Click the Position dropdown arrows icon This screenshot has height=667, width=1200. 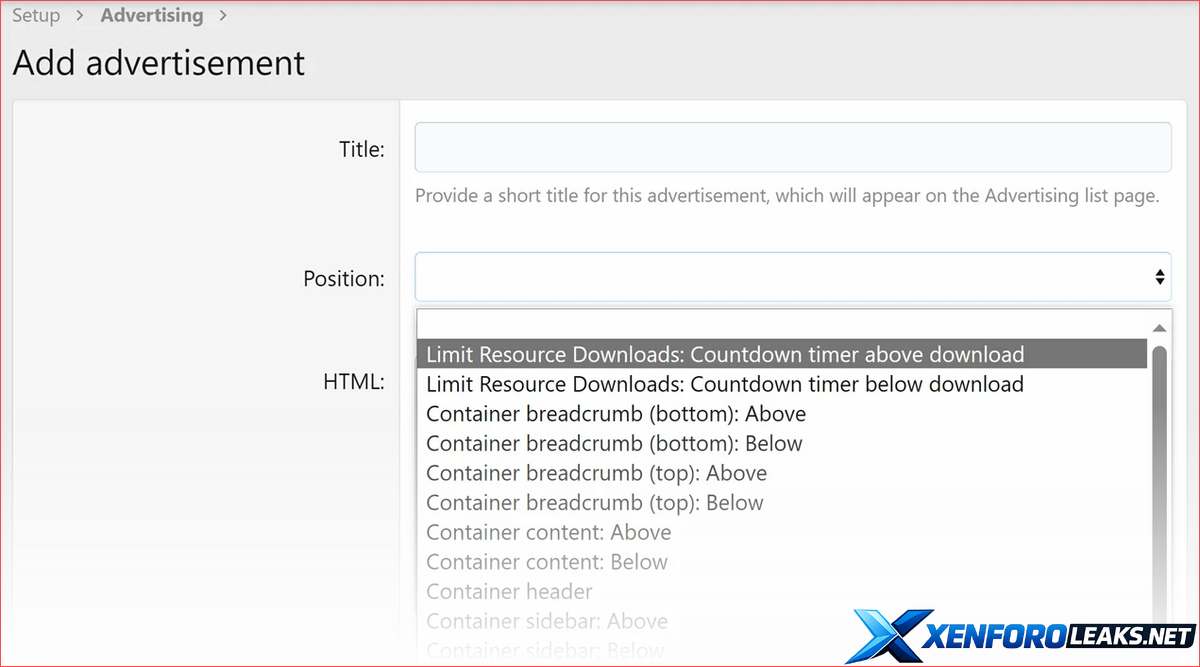(x=1159, y=277)
